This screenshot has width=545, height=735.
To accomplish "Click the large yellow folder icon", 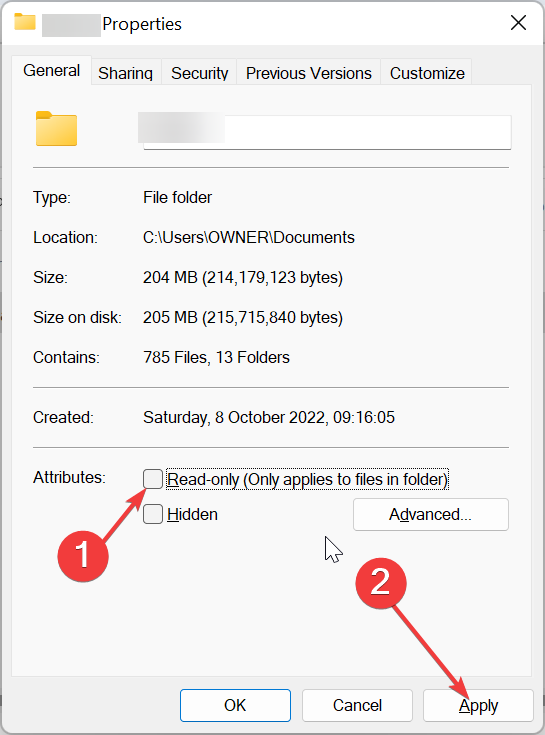I will [56, 129].
